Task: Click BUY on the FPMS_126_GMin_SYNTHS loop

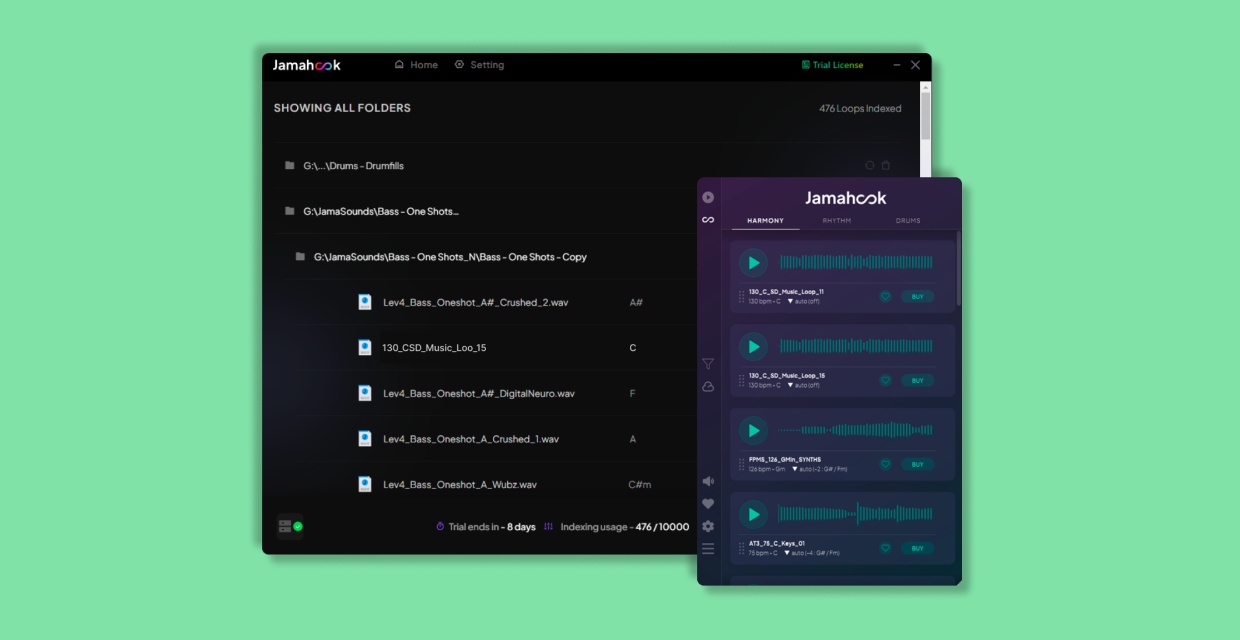Action: (x=917, y=465)
